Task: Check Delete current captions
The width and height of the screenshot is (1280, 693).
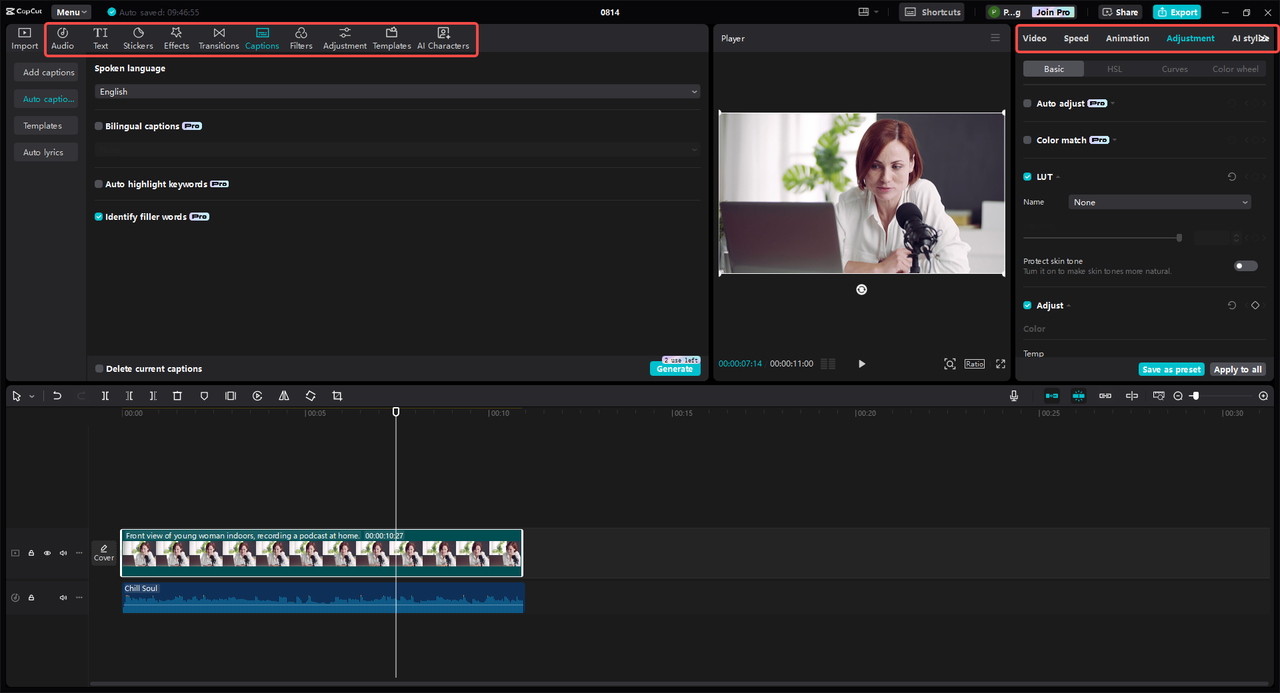Action: coord(99,369)
